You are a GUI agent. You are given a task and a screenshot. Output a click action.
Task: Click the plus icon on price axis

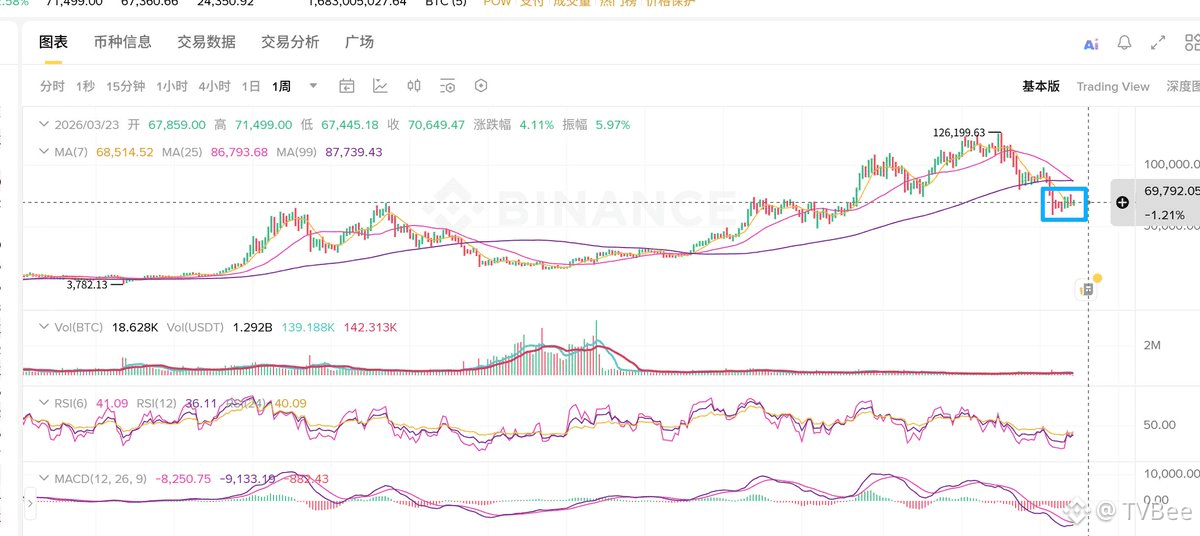1122,202
